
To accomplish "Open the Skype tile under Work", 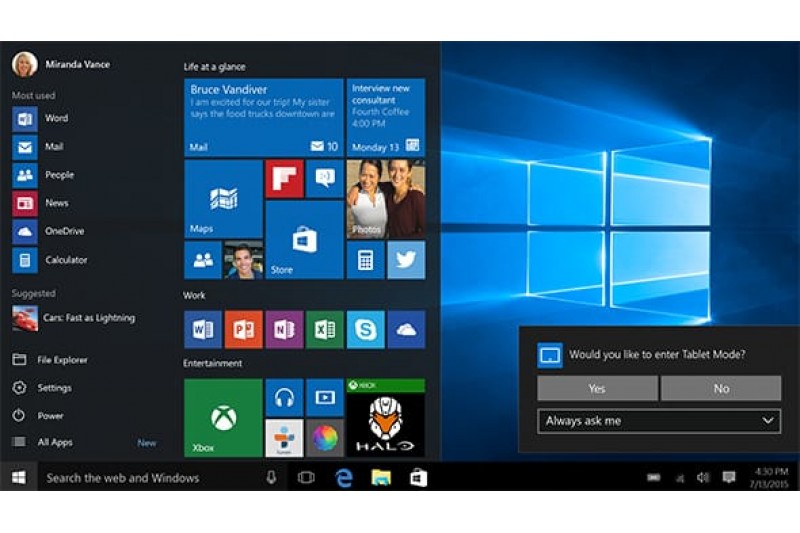I will 365,329.
